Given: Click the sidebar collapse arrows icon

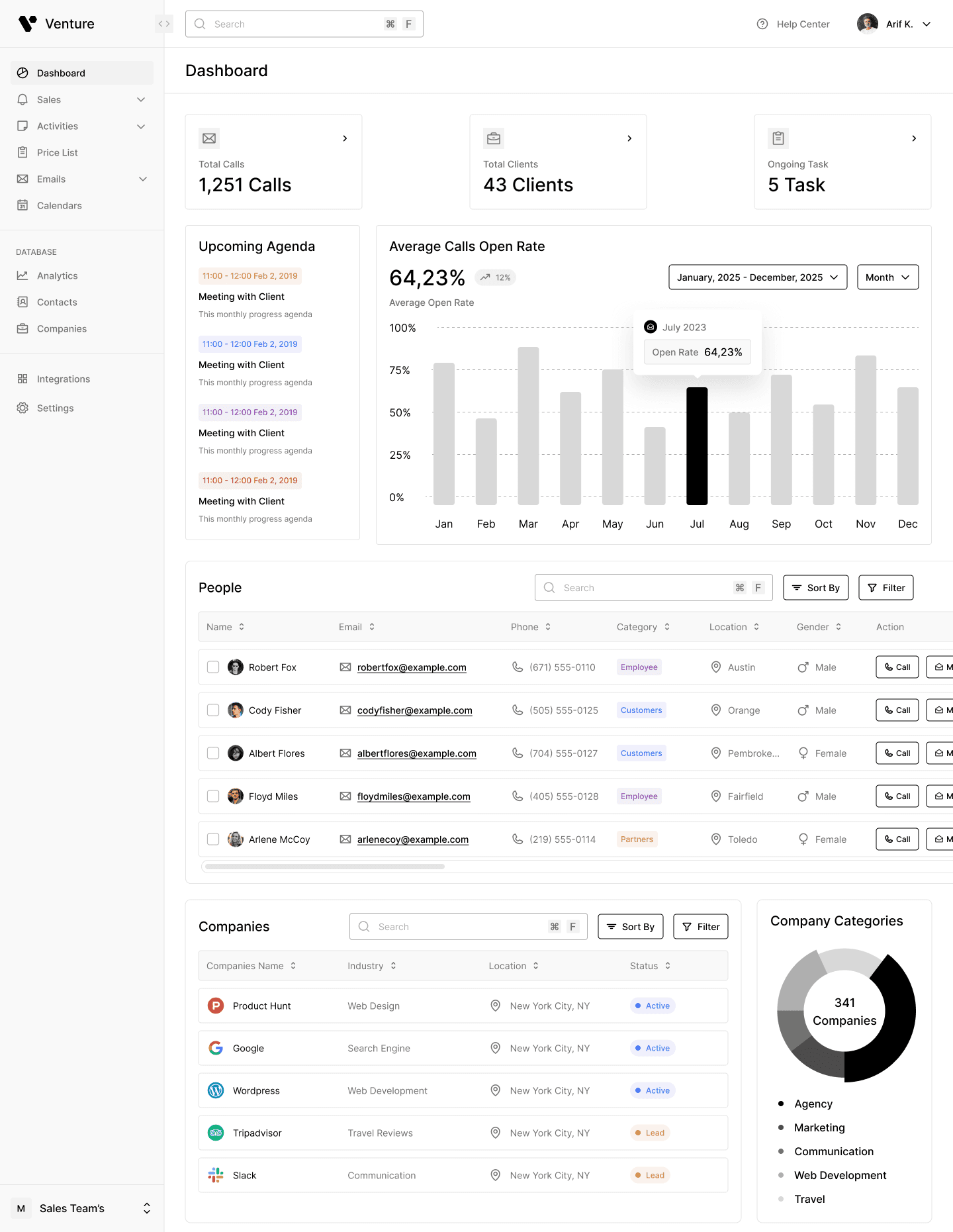Looking at the screenshot, I should click(x=164, y=24).
